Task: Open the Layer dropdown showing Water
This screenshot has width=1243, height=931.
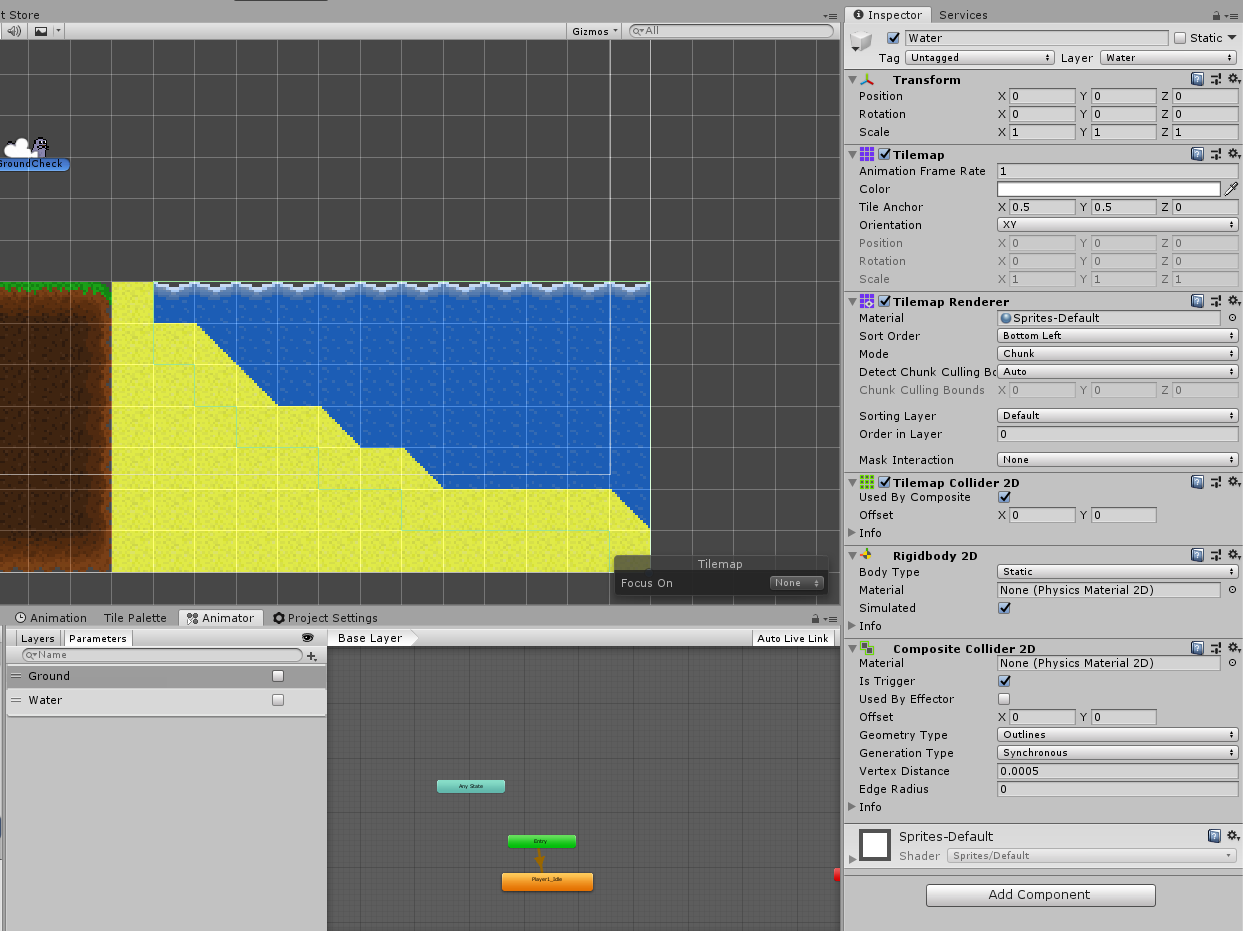Action: point(1168,57)
